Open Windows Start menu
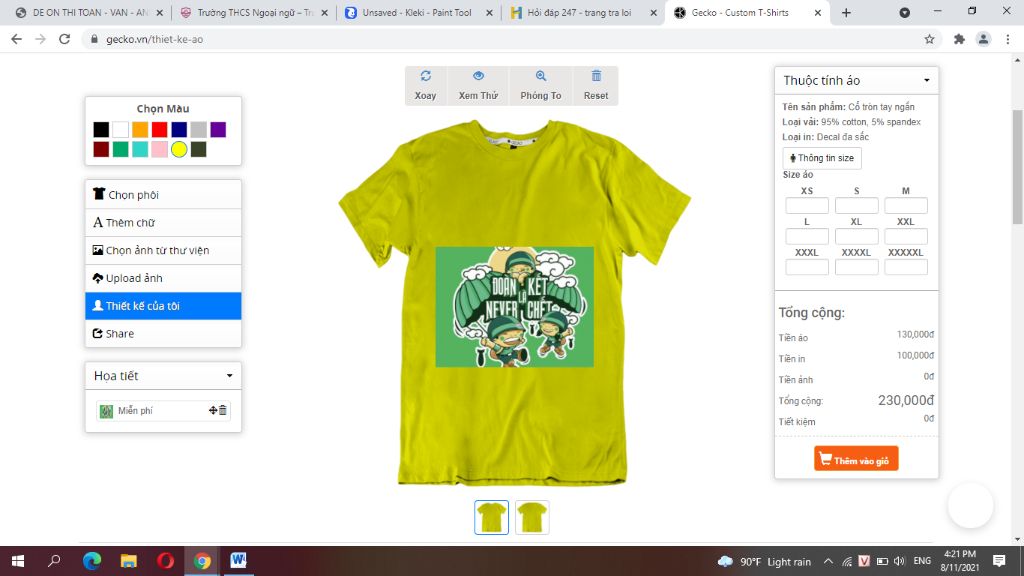 tap(18, 561)
